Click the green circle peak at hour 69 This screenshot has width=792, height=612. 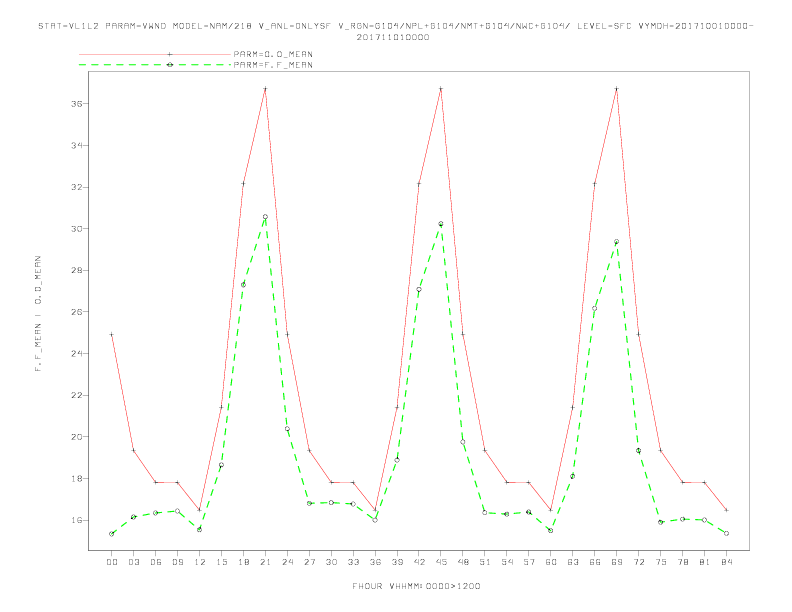617,242
